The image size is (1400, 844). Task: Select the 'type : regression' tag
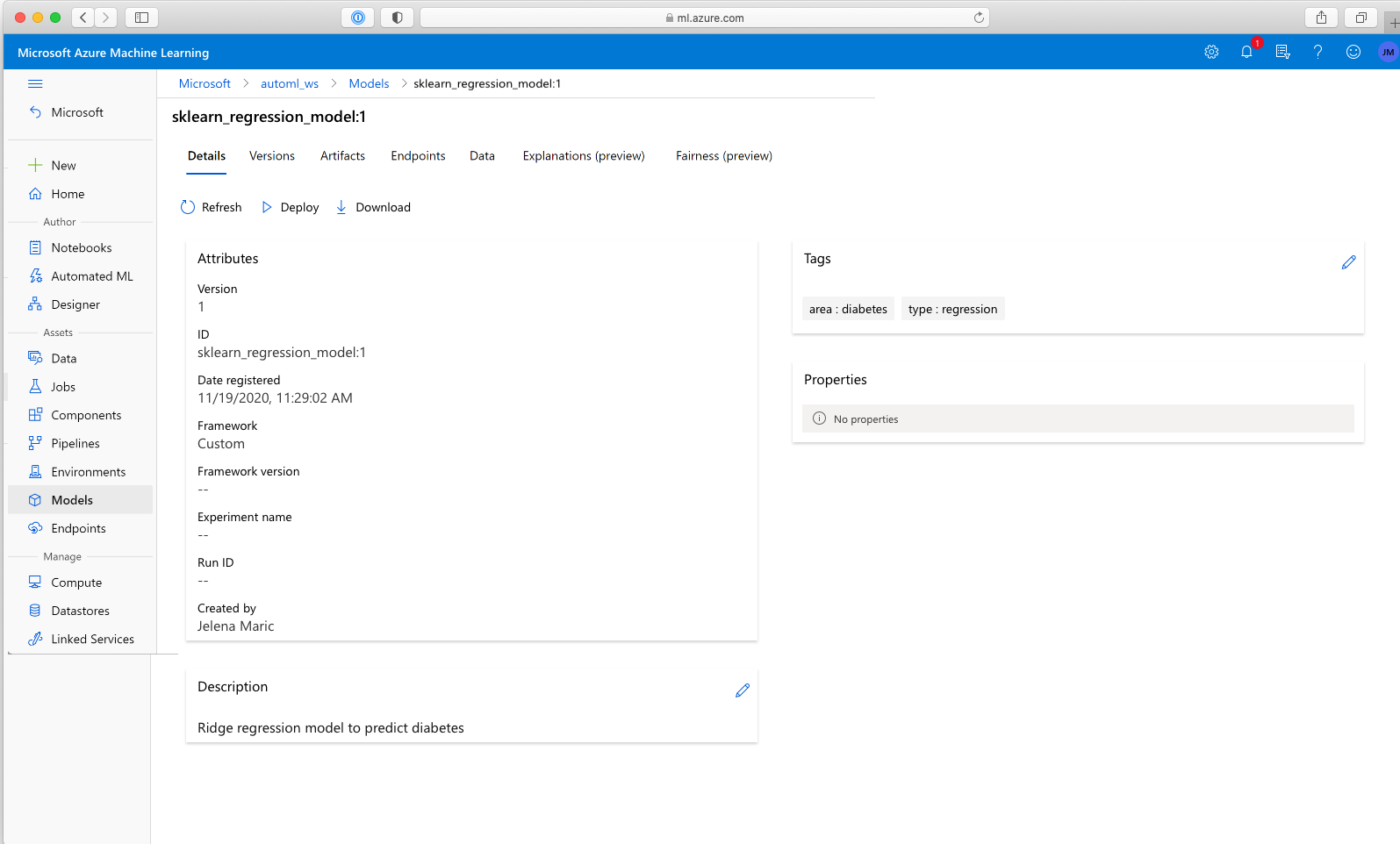coord(952,309)
